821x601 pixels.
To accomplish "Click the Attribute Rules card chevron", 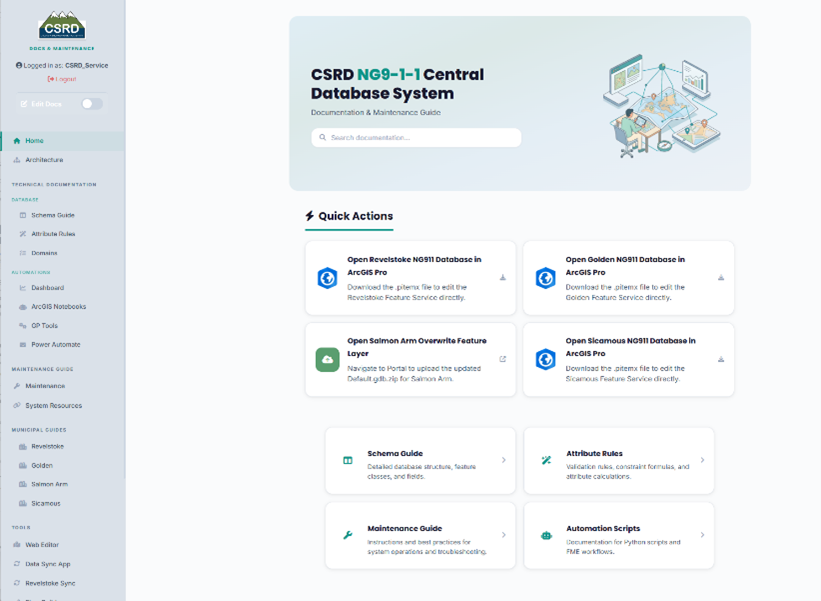I will (x=702, y=460).
